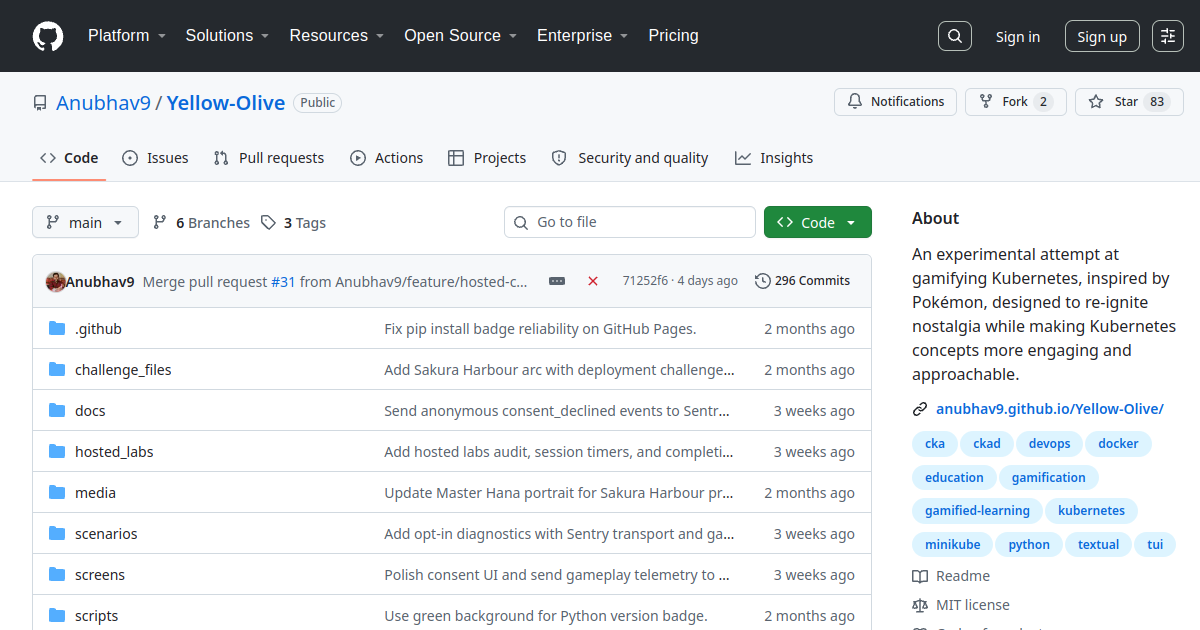Click the Sign up button
The image size is (1200, 630).
[x=1102, y=37]
